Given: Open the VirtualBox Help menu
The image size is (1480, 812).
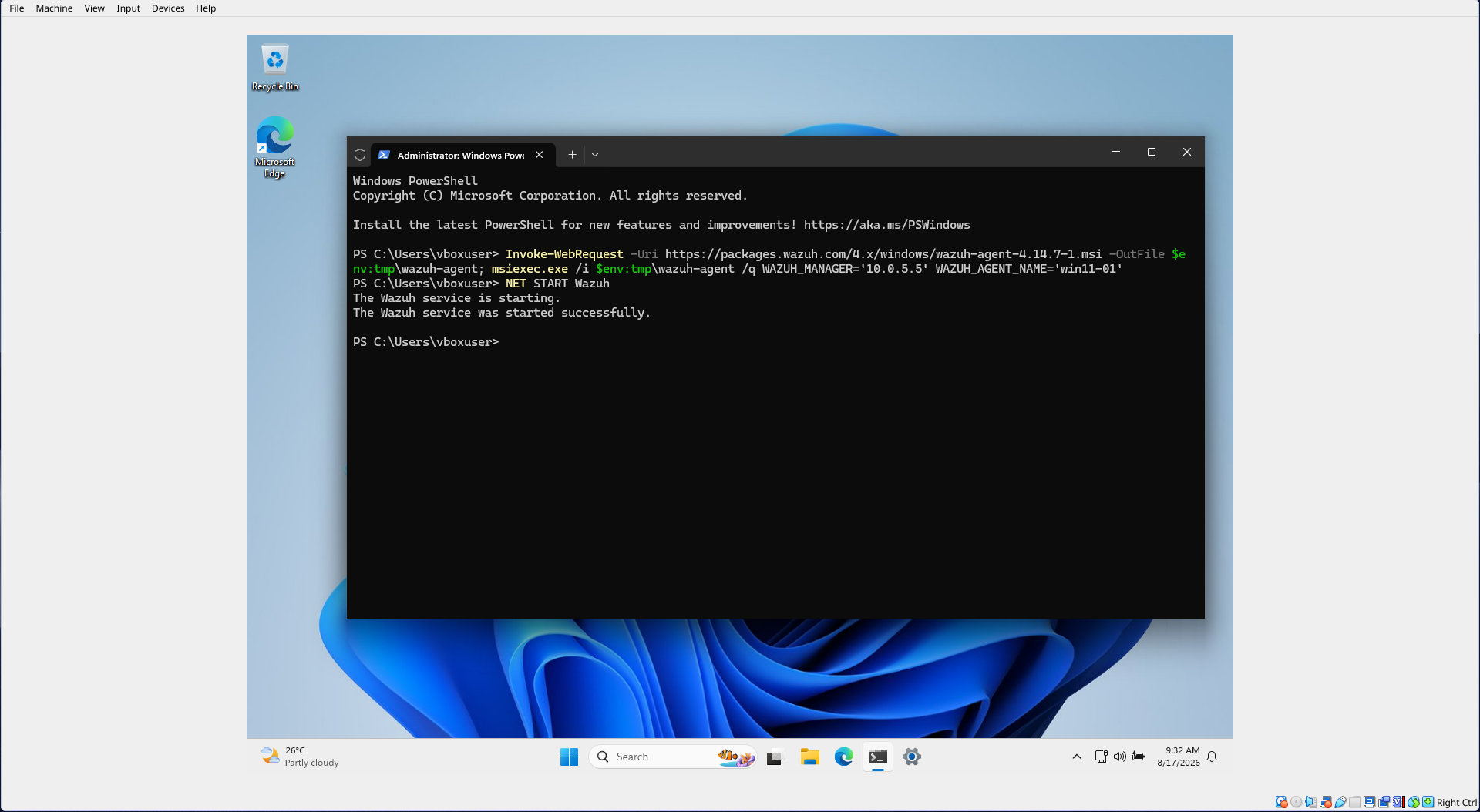Looking at the screenshot, I should (x=206, y=8).
